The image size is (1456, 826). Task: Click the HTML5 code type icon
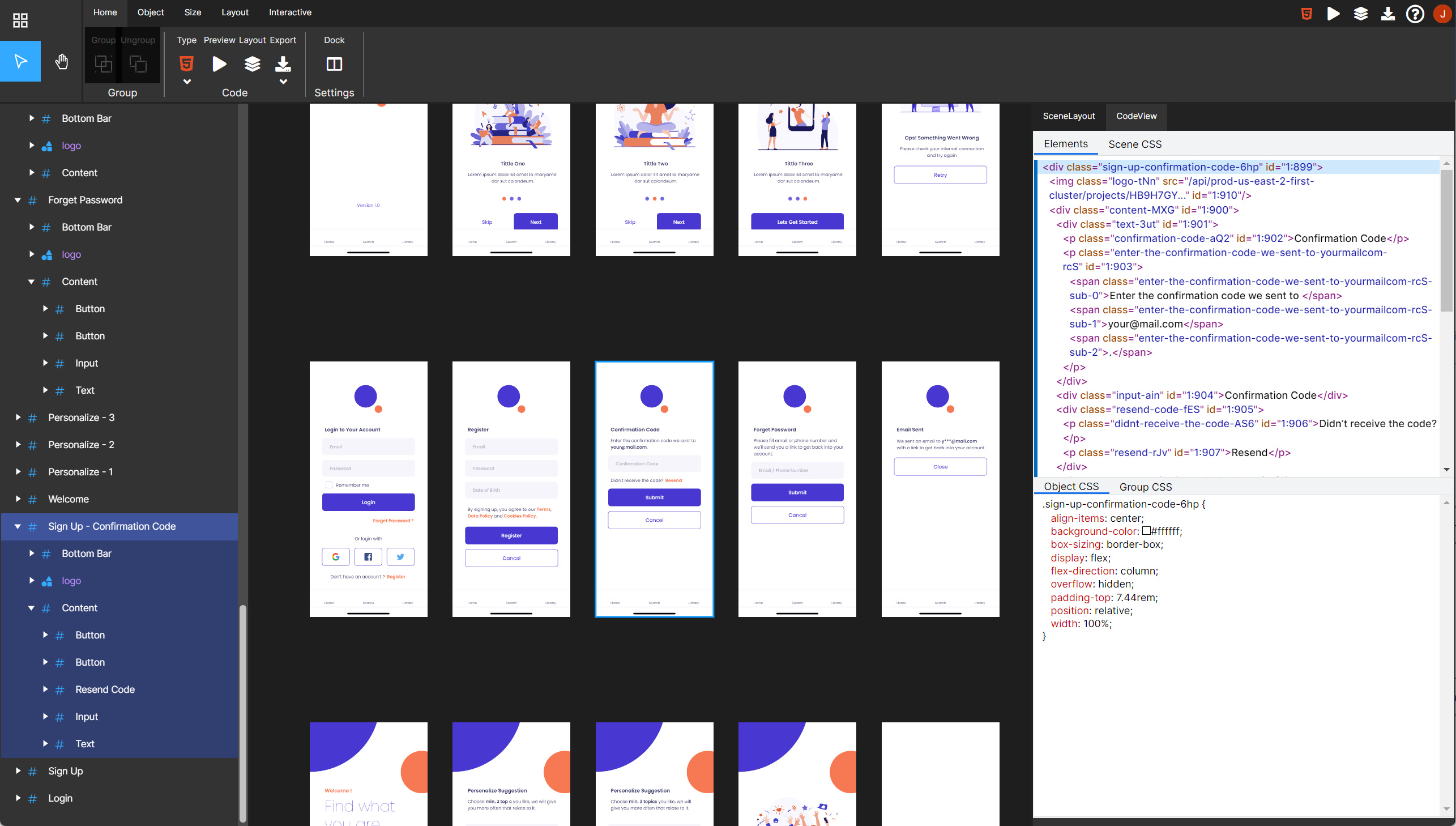pos(186,63)
